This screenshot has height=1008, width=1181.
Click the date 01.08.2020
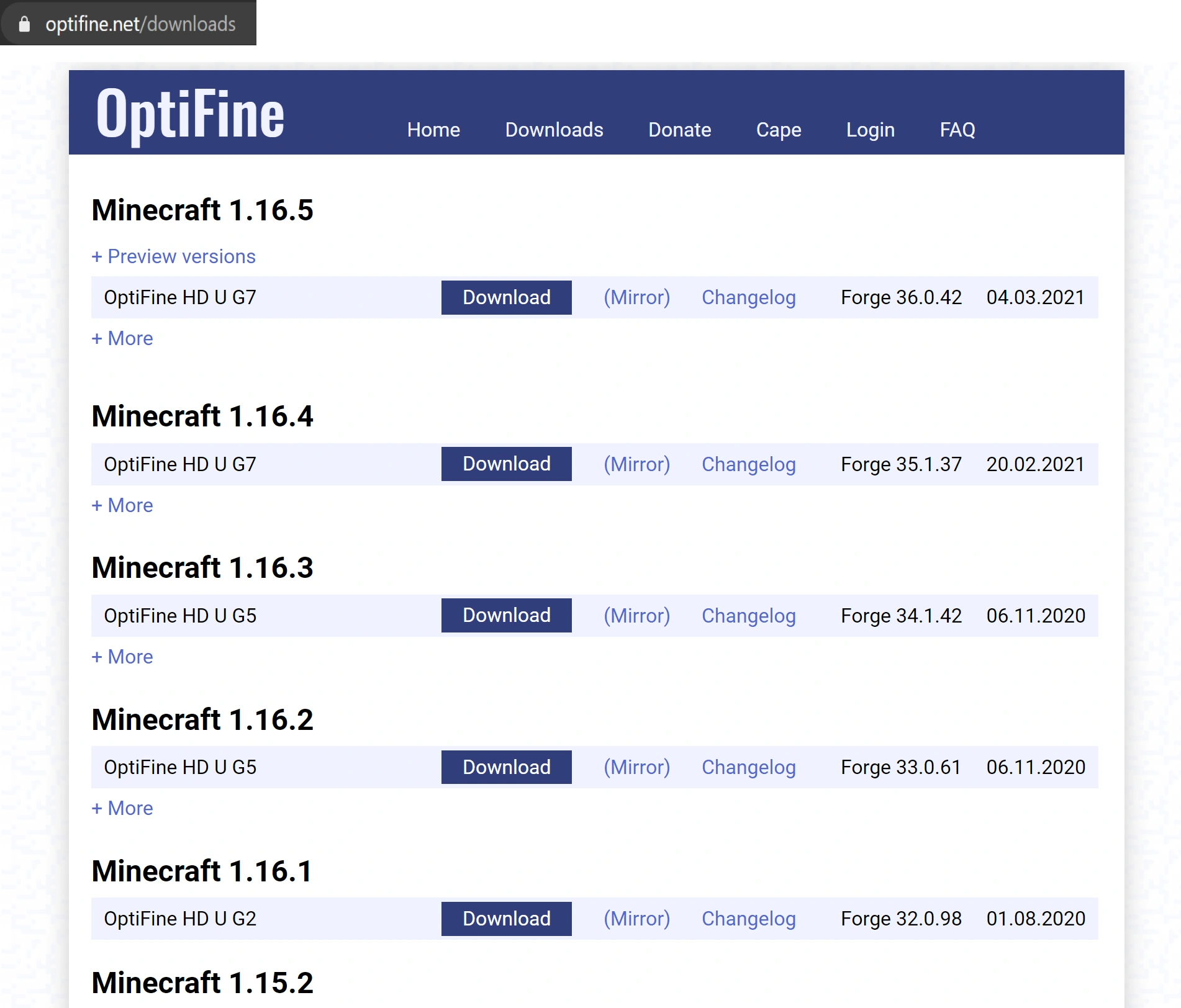click(x=1036, y=919)
